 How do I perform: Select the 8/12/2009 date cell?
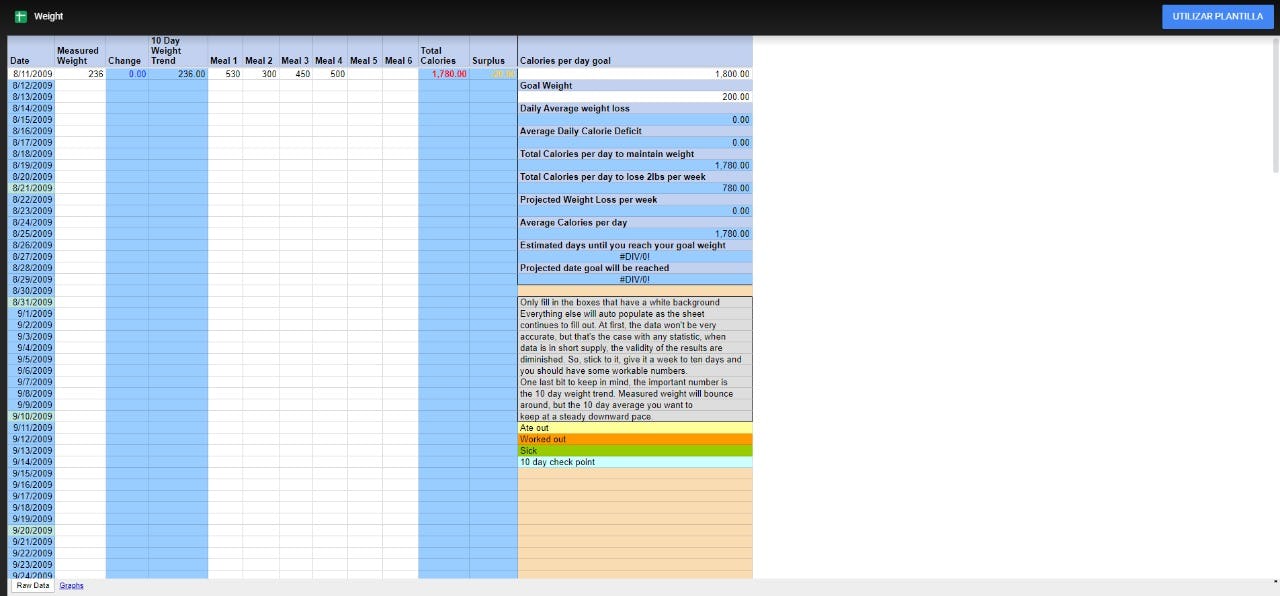pos(31,86)
